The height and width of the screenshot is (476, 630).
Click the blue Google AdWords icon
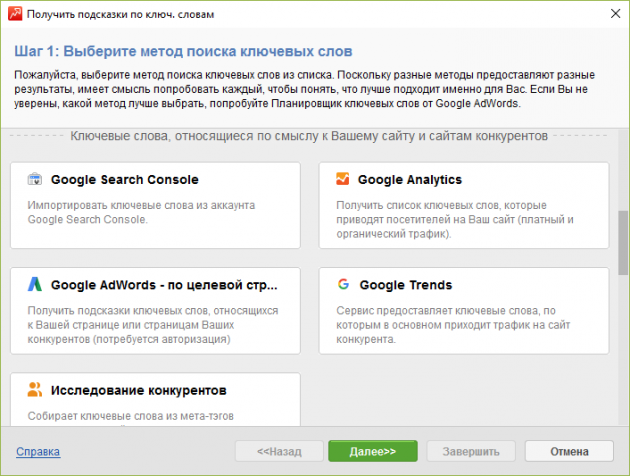coord(34,284)
